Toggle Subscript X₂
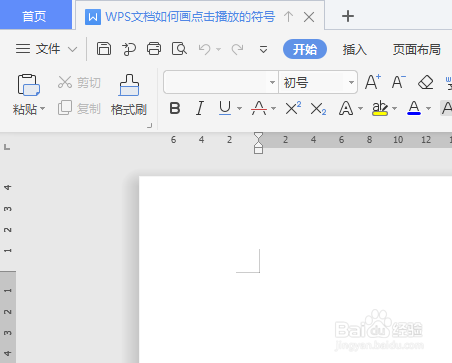Viewport: 452px width, 363px height. 318,108
